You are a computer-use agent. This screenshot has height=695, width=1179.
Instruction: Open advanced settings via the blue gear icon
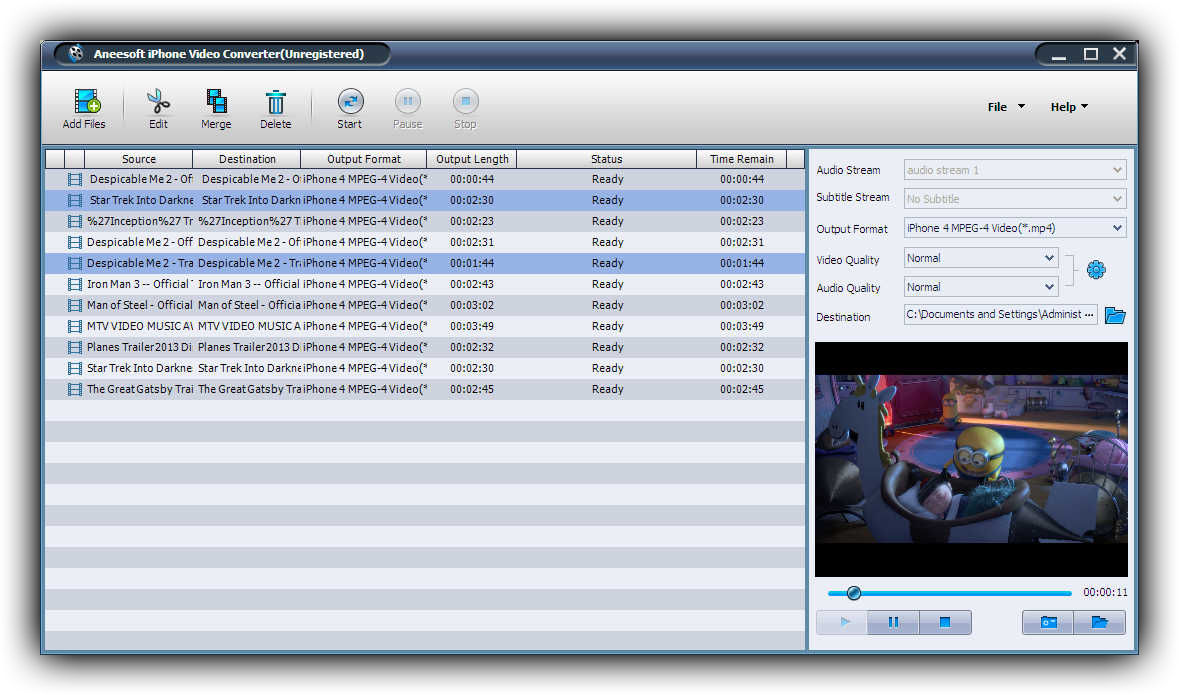(x=1096, y=270)
